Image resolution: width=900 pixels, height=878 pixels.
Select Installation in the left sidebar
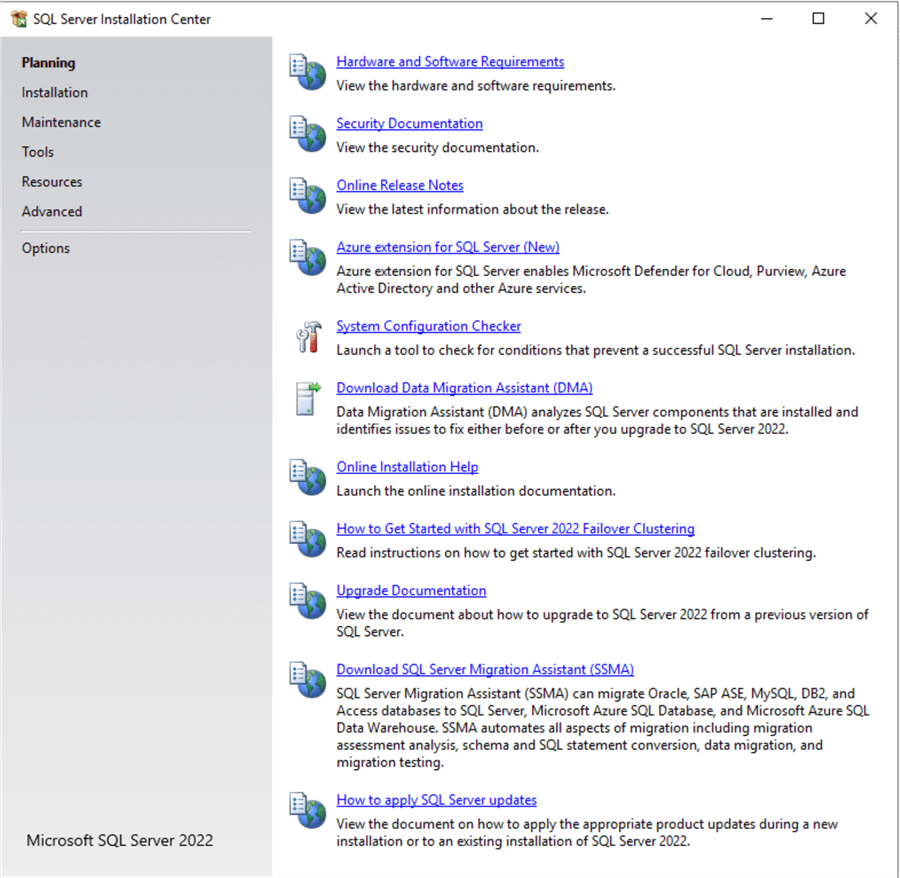pyautogui.click(x=54, y=92)
